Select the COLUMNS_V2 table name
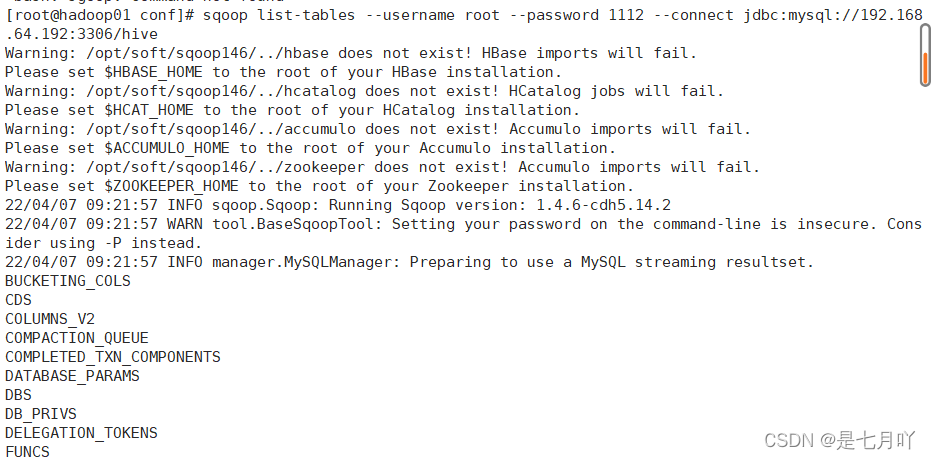Screen dimensions: 931x460 (50, 319)
